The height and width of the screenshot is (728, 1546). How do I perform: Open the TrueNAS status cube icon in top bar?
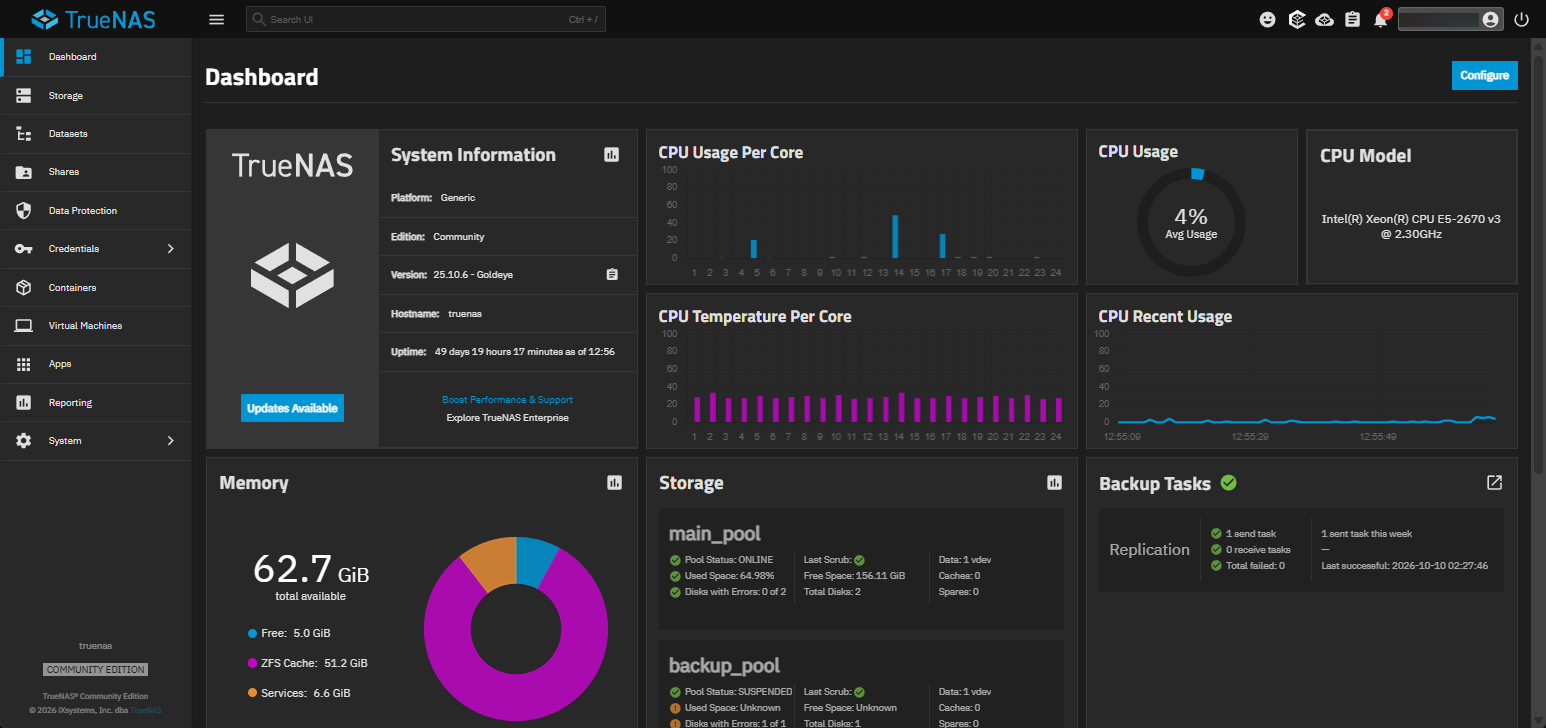click(1297, 19)
